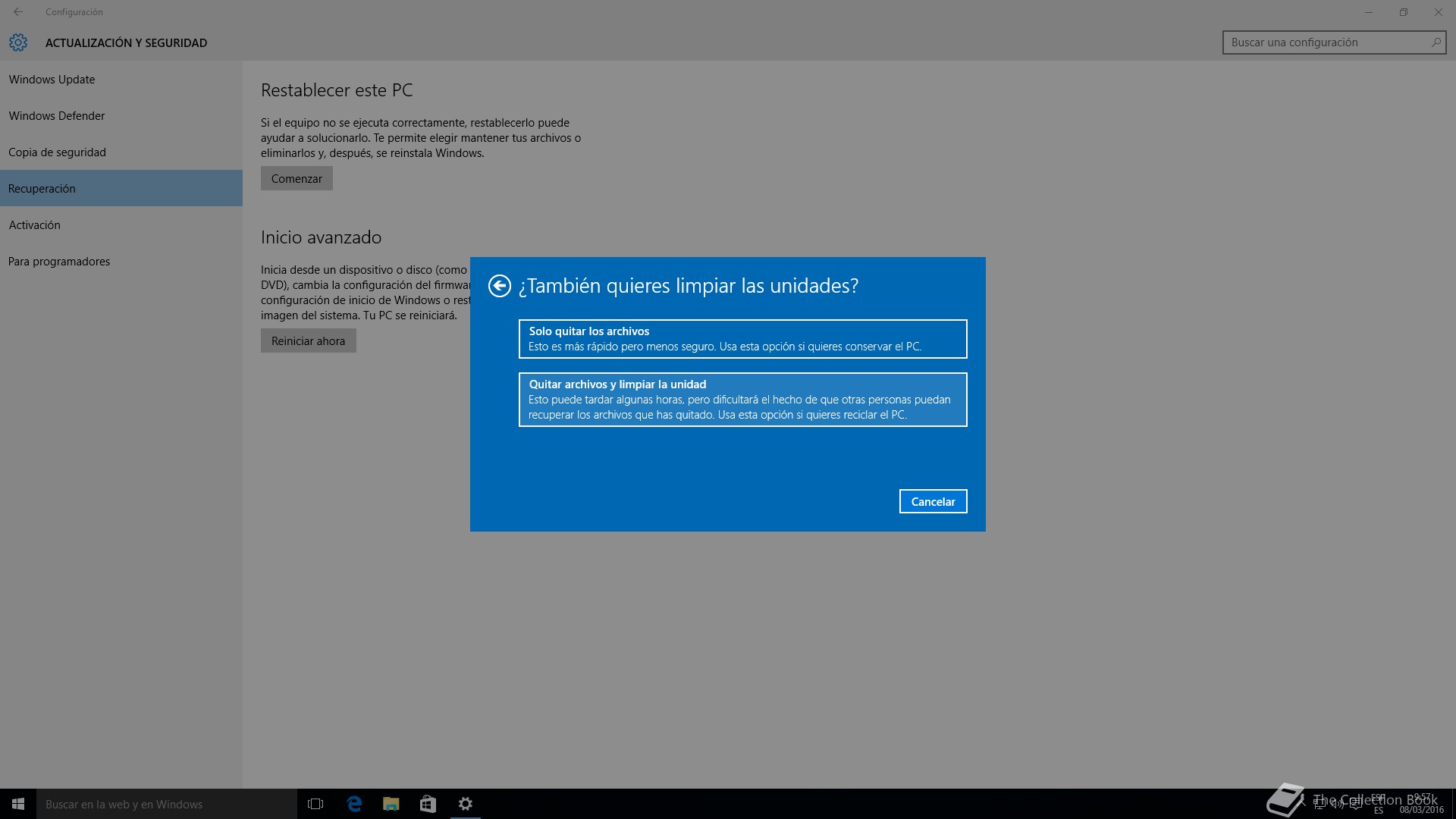Click the dialog's circular back arrow
This screenshot has width=1456, height=819.
coord(499,286)
